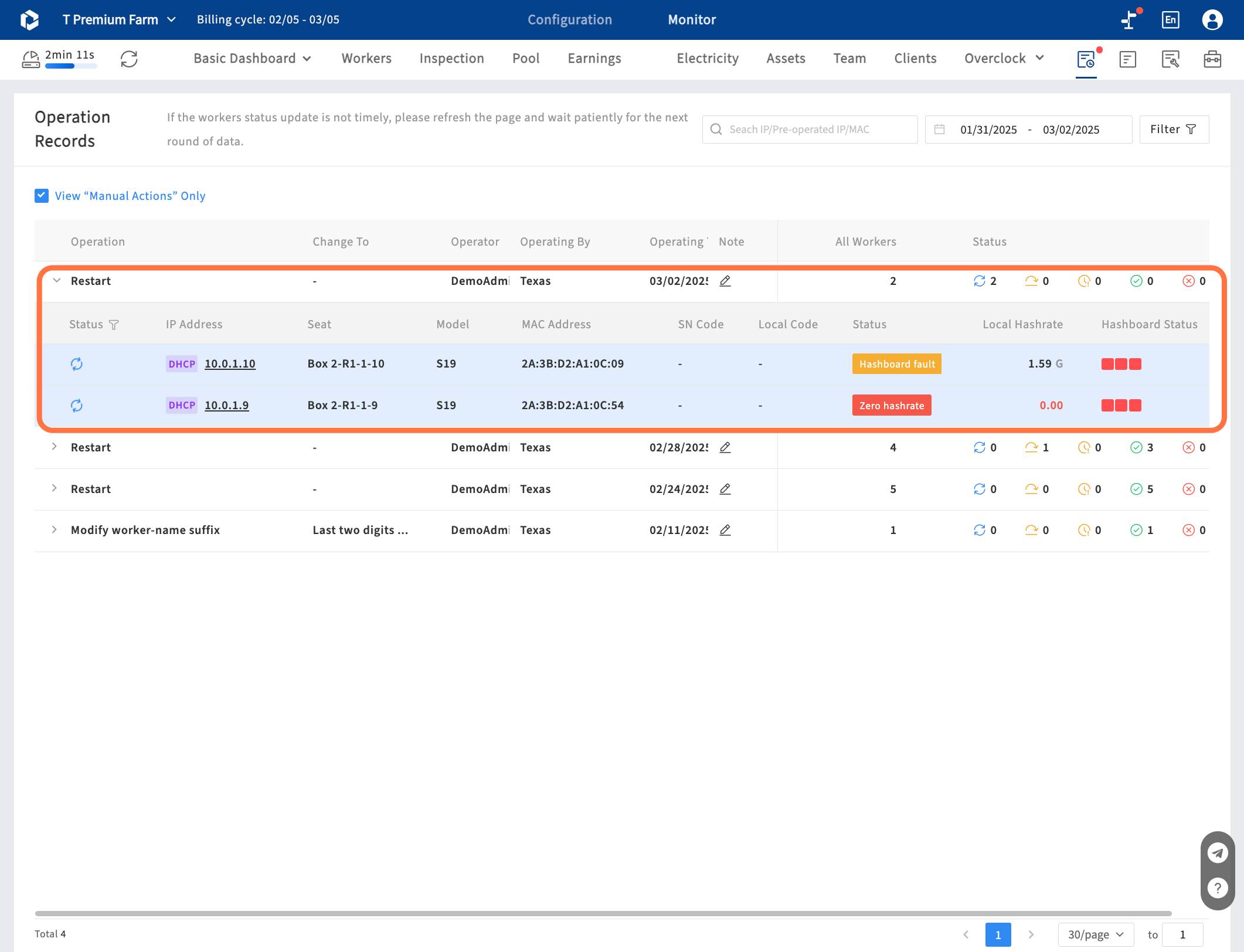Edit note for 02/24 Restart record
Viewport: 1244px width, 952px height.
click(725, 489)
